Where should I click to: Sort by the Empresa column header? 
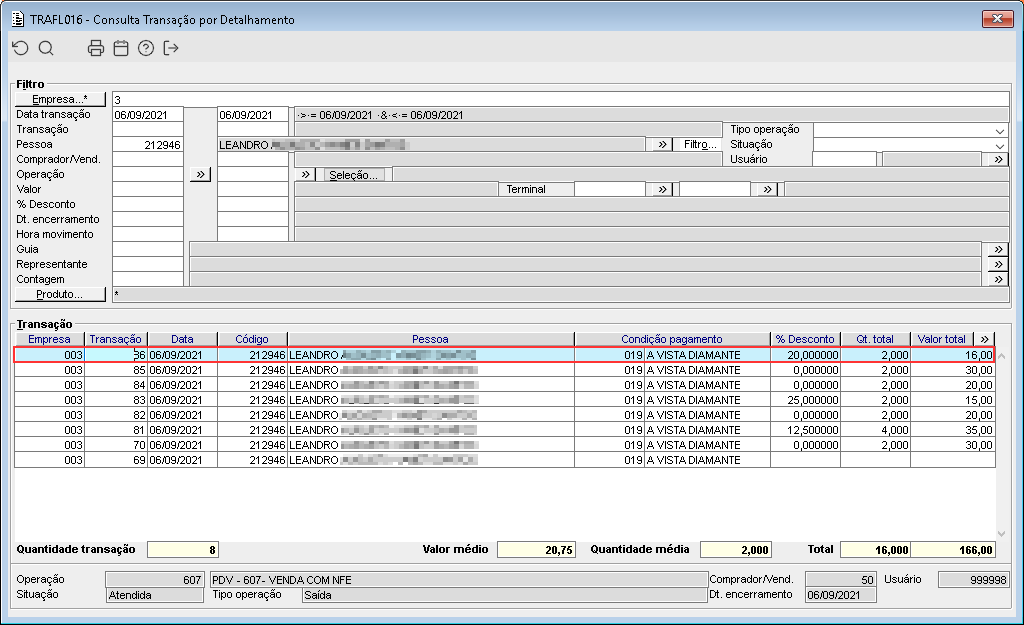(49, 339)
